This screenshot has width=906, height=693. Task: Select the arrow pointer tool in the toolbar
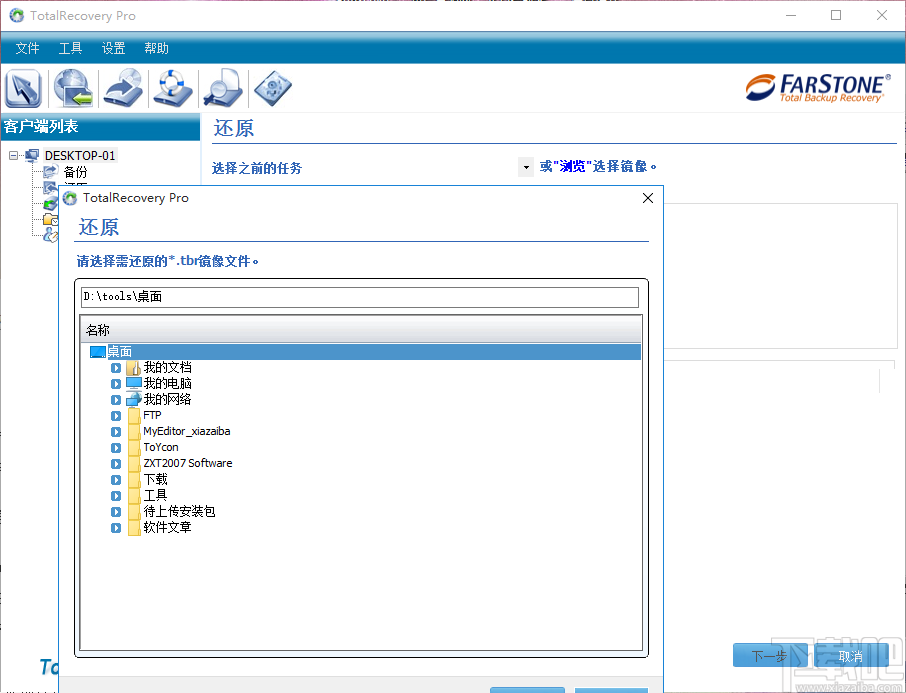[x=22, y=88]
